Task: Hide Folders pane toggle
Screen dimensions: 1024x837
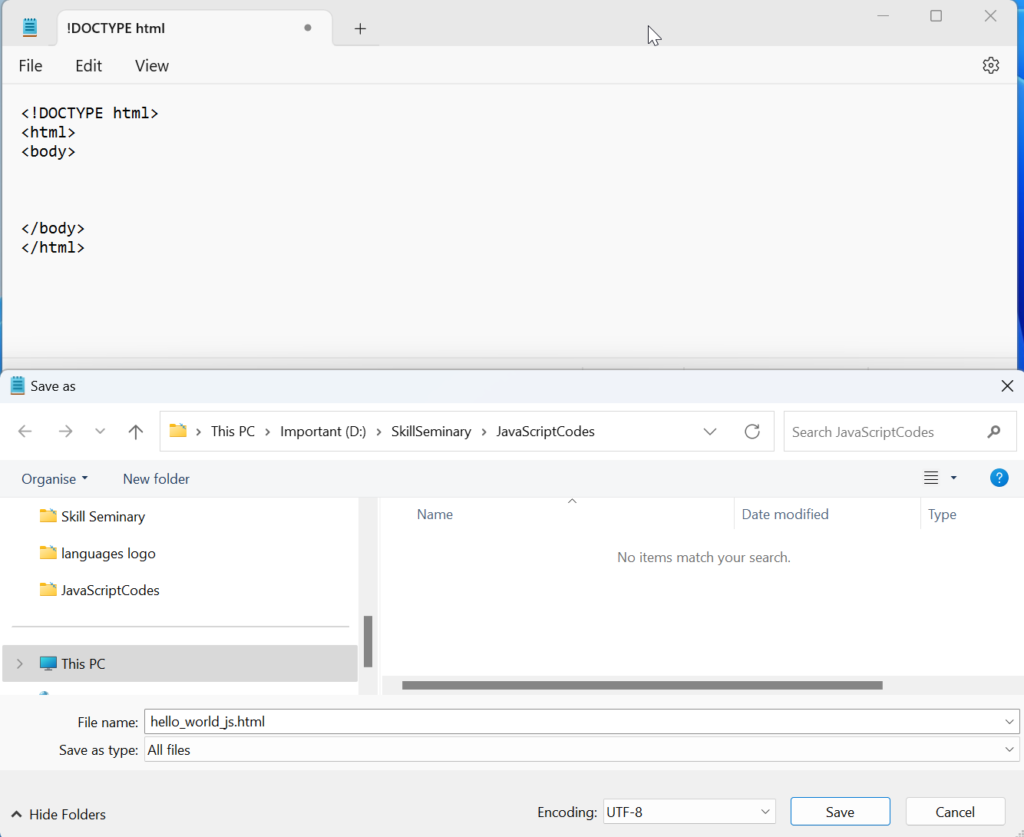Action: click(x=59, y=814)
